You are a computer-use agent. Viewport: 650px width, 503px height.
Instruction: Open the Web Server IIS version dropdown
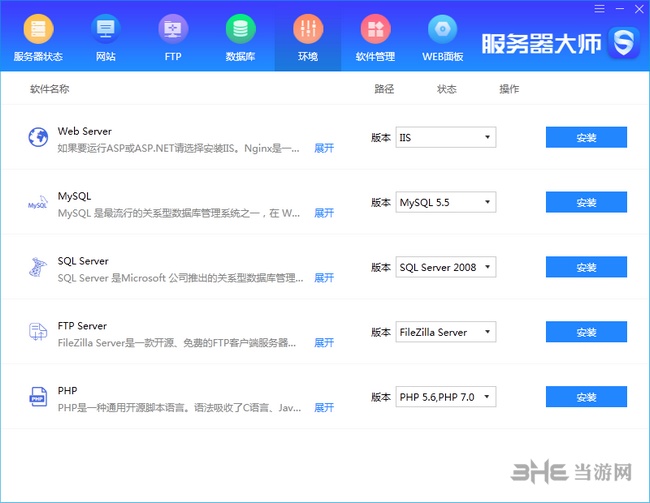pyautogui.click(x=446, y=137)
